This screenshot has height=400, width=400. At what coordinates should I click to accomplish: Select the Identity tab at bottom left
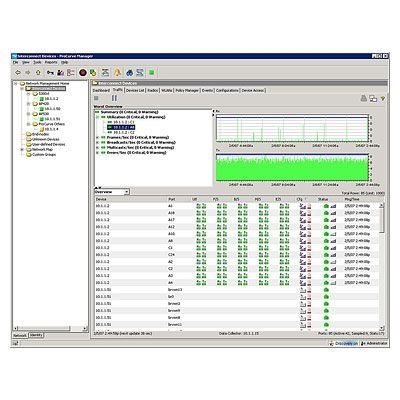(x=36, y=335)
